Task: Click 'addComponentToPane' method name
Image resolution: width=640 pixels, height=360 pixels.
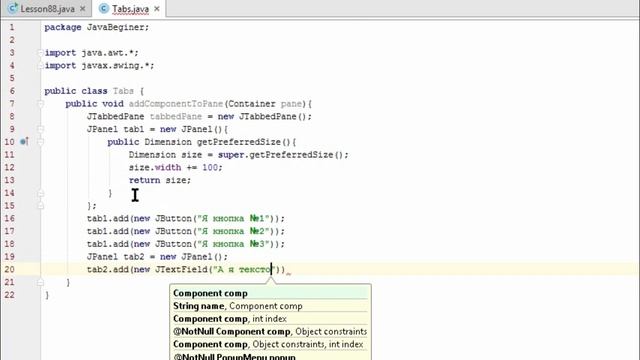Action: 176,104
